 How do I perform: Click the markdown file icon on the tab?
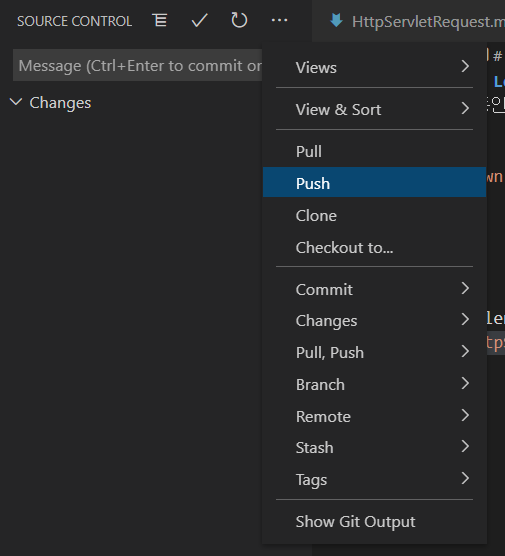(x=336, y=21)
